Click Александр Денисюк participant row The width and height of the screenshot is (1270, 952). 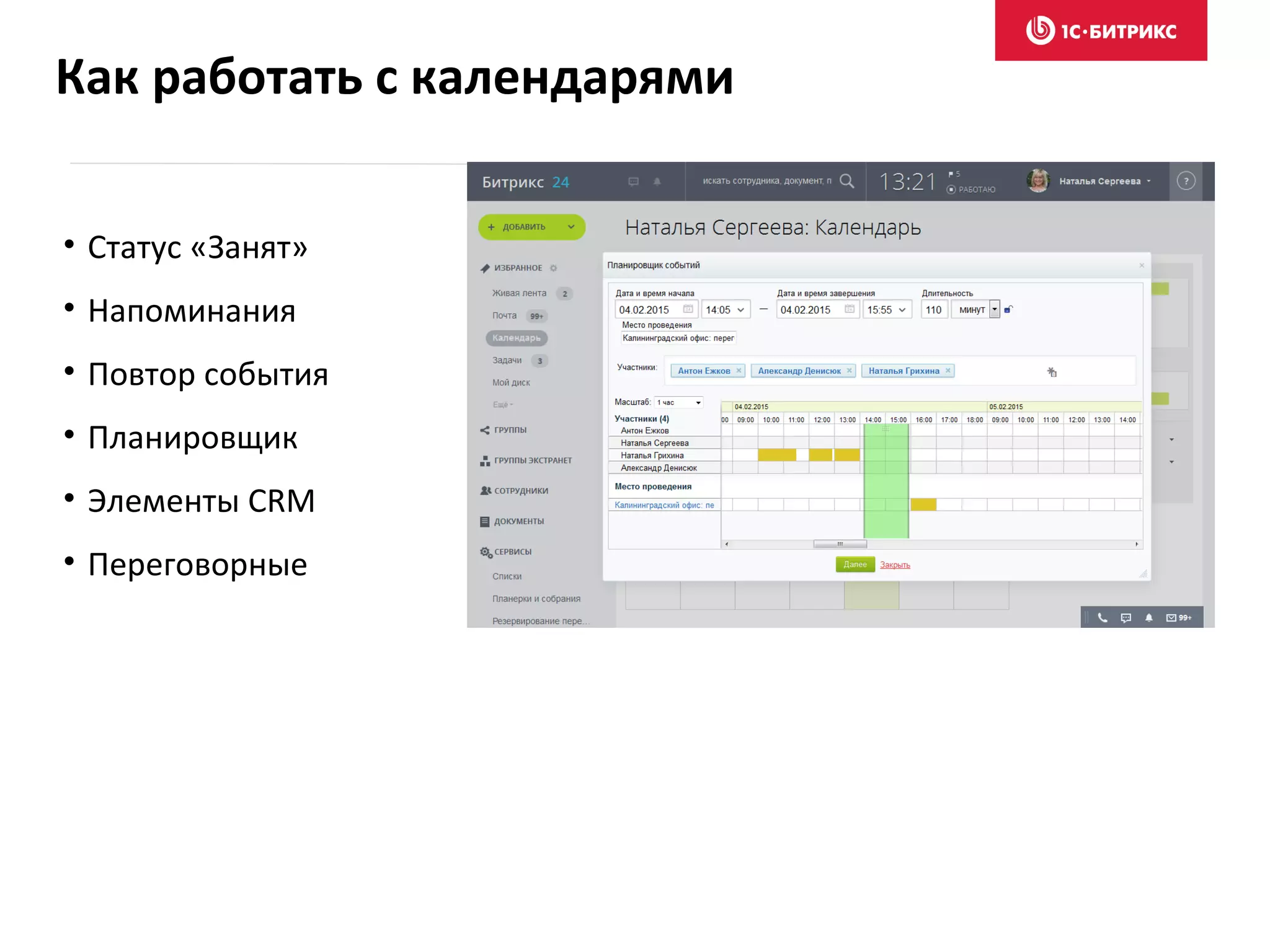coord(876,467)
